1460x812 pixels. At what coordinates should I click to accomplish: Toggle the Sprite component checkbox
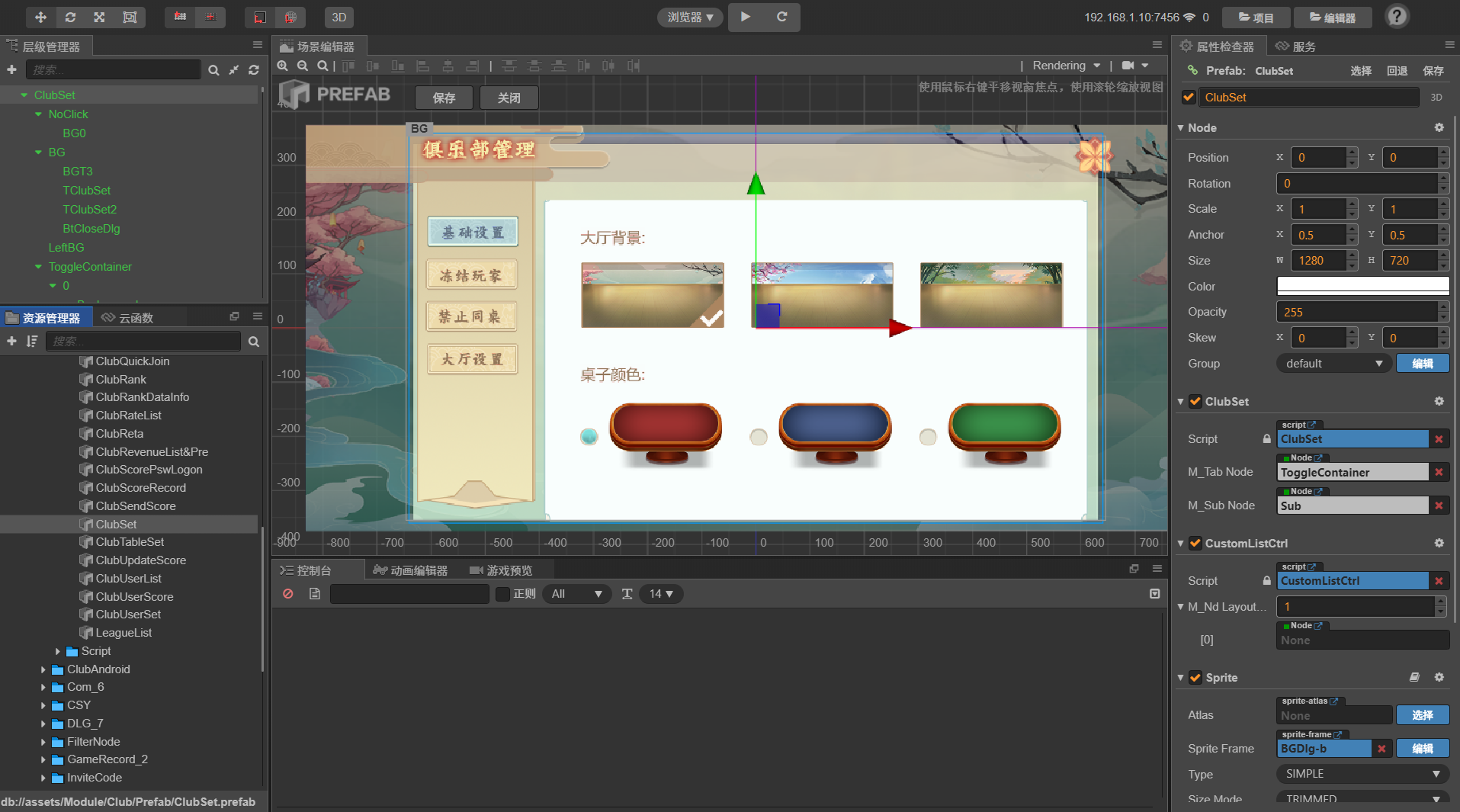1195,677
